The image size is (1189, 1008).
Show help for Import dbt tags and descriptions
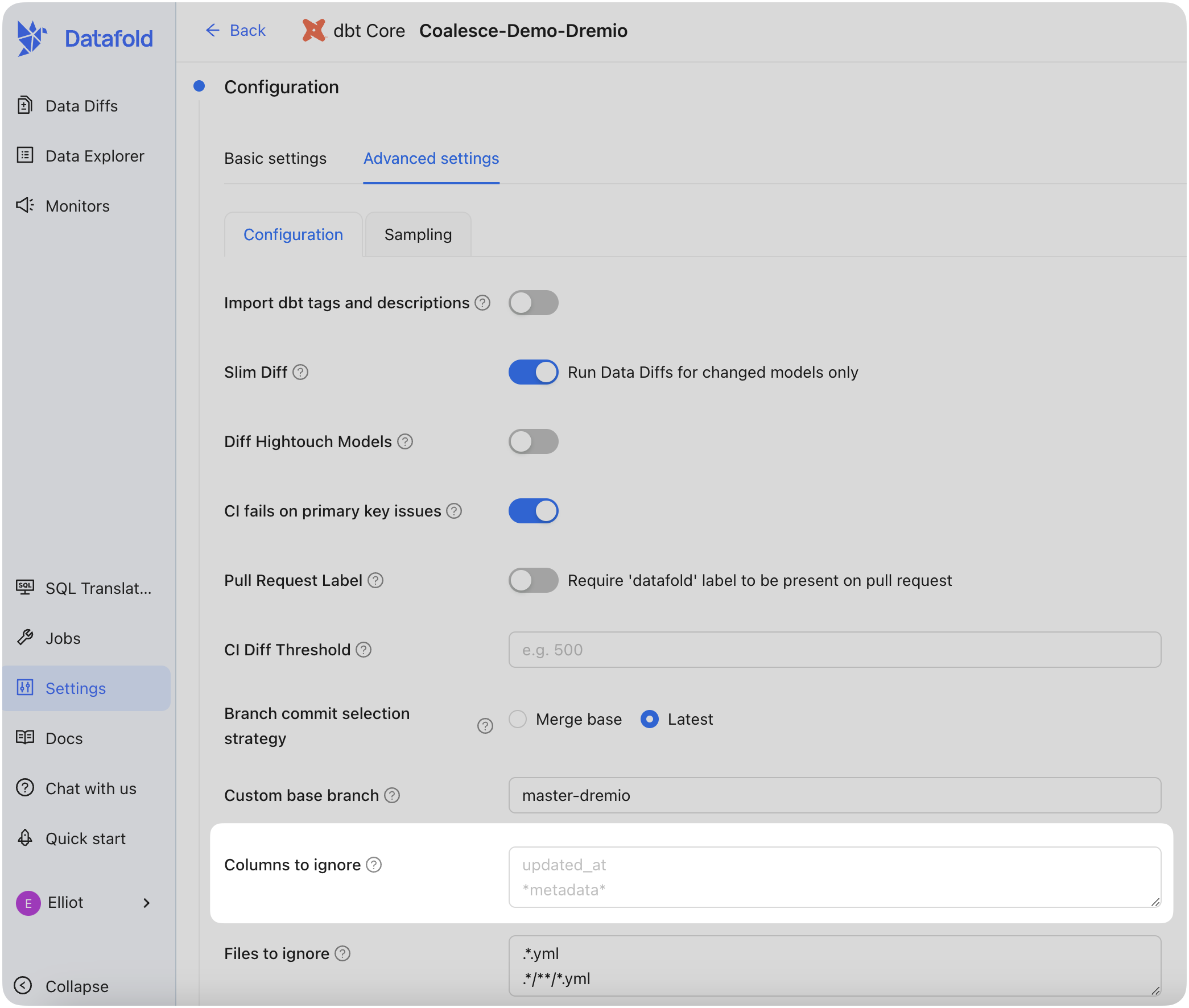click(x=483, y=303)
